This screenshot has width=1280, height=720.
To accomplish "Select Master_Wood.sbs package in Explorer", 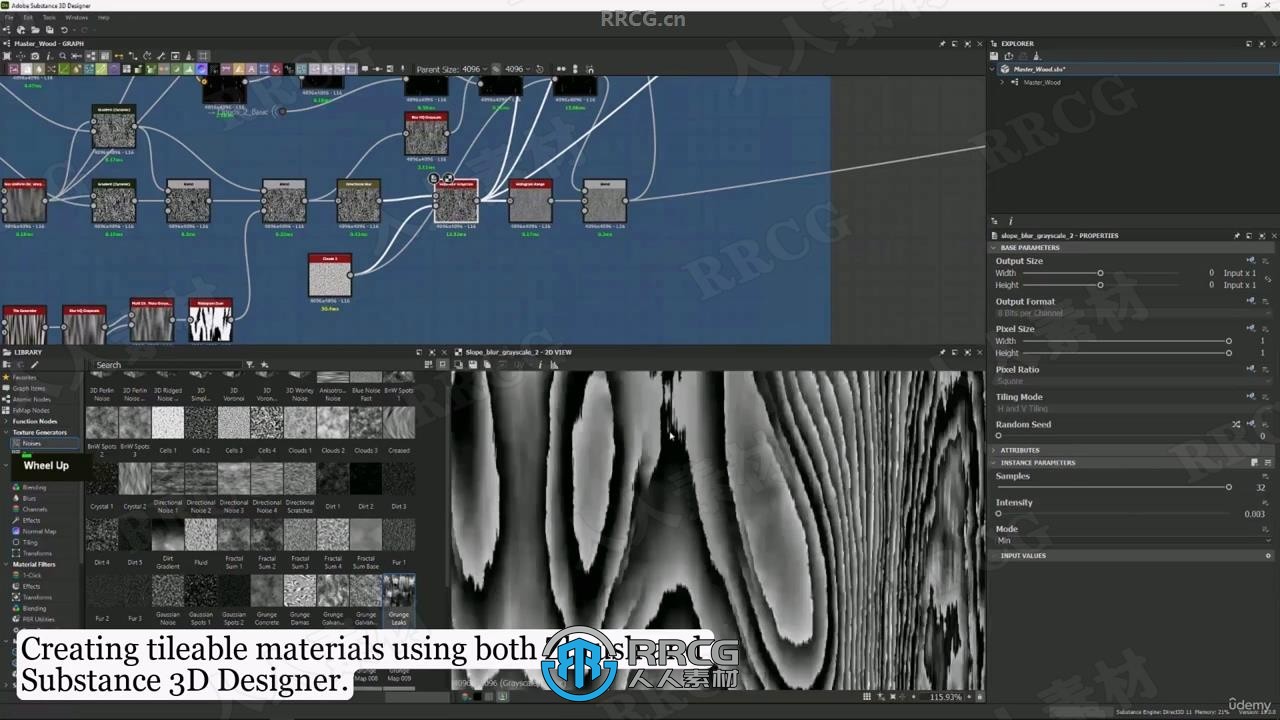I will pos(1039,69).
